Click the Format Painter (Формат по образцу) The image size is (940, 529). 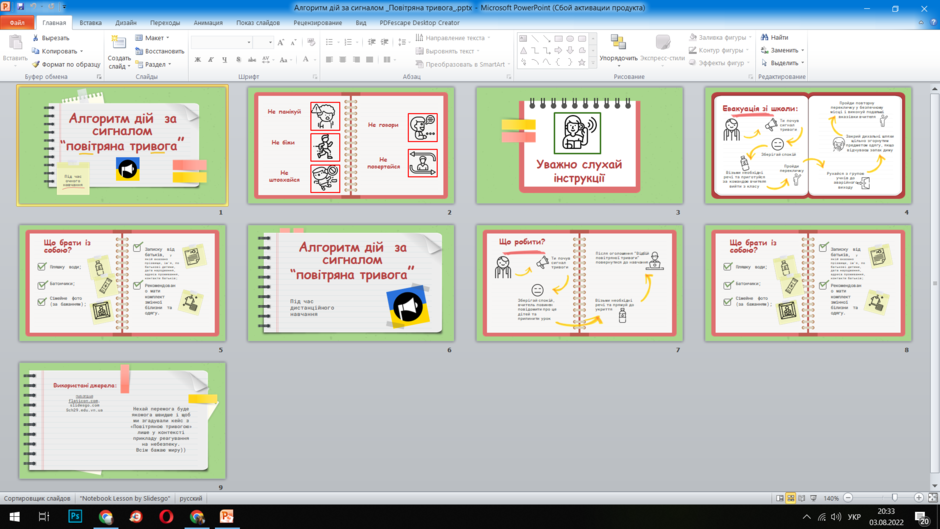(66, 64)
